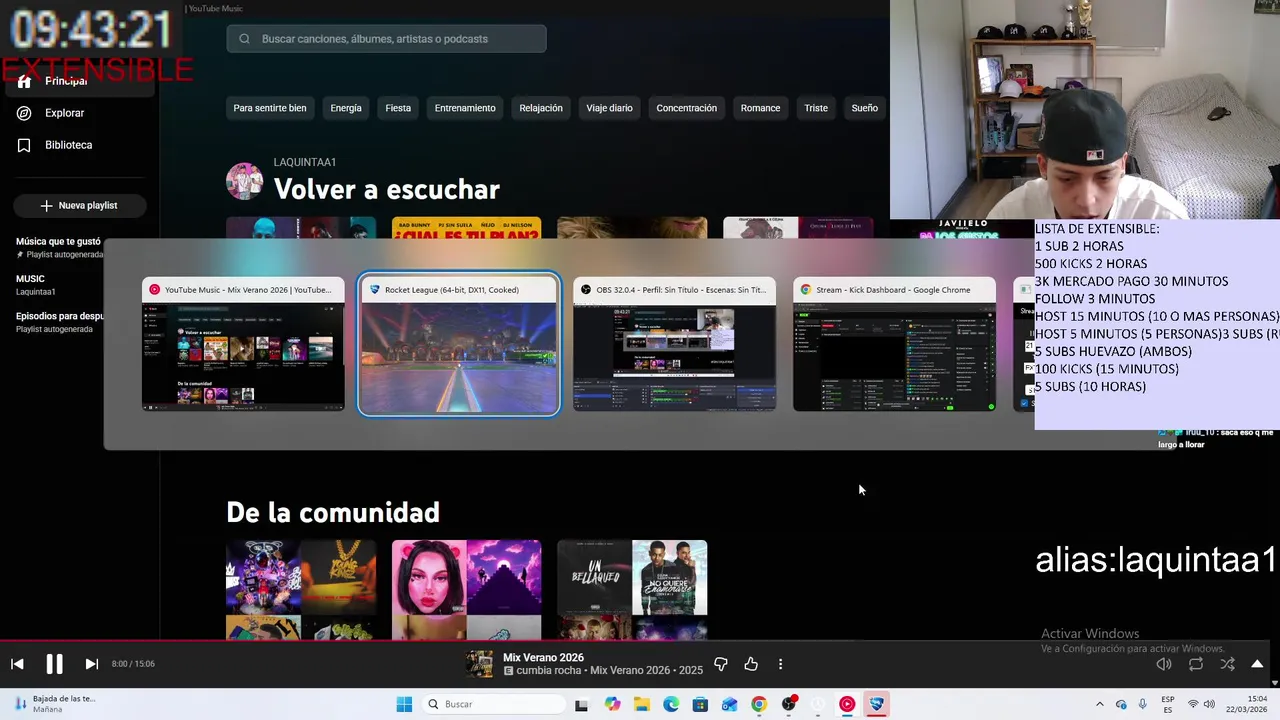Screen dimensions: 1280x720
Task: Click the search bar in YouTube Music
Action: 386,39
